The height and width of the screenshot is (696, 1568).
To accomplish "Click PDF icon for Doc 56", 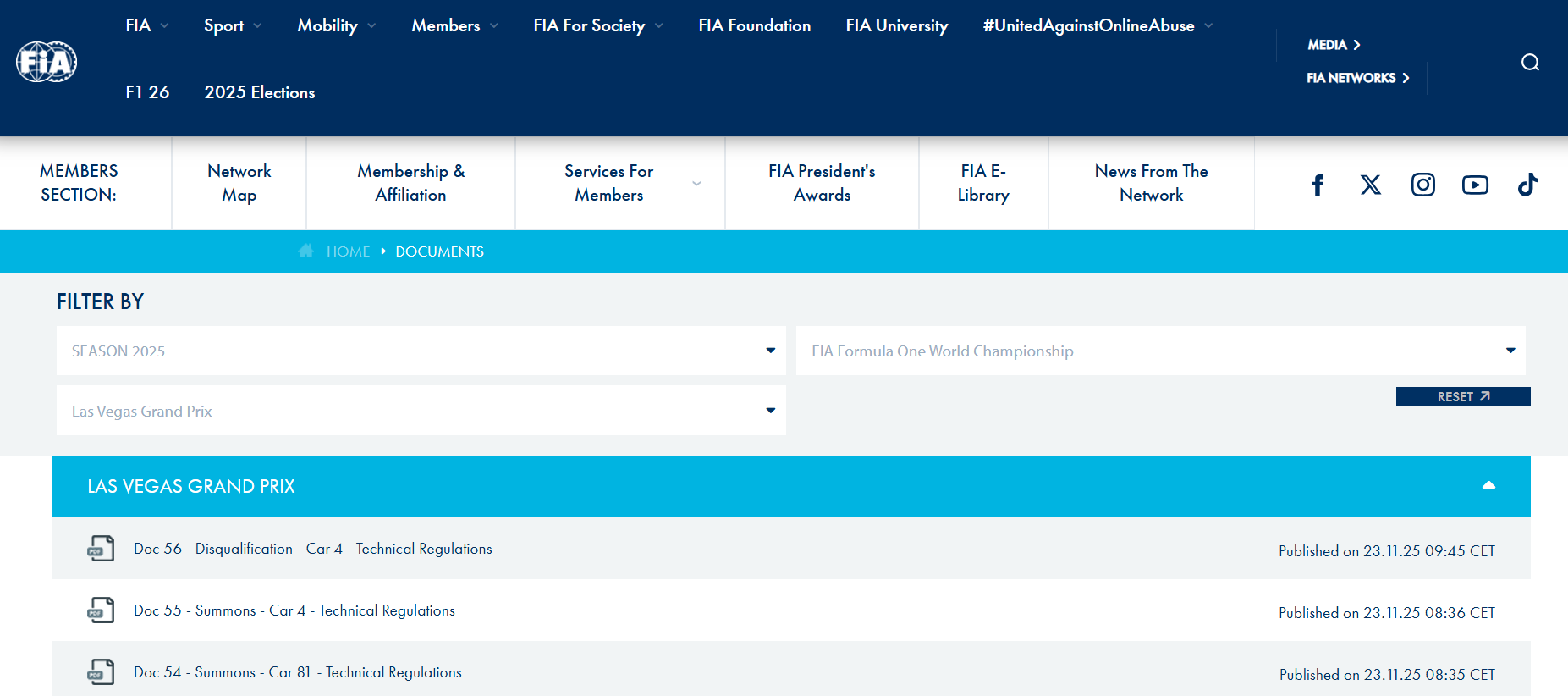I will (x=101, y=549).
